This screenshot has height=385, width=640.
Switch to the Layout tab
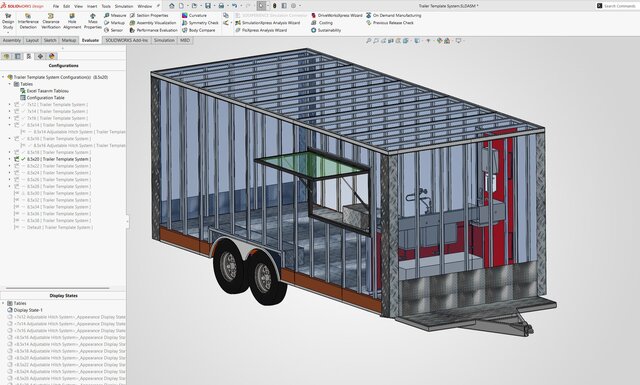tap(32, 40)
